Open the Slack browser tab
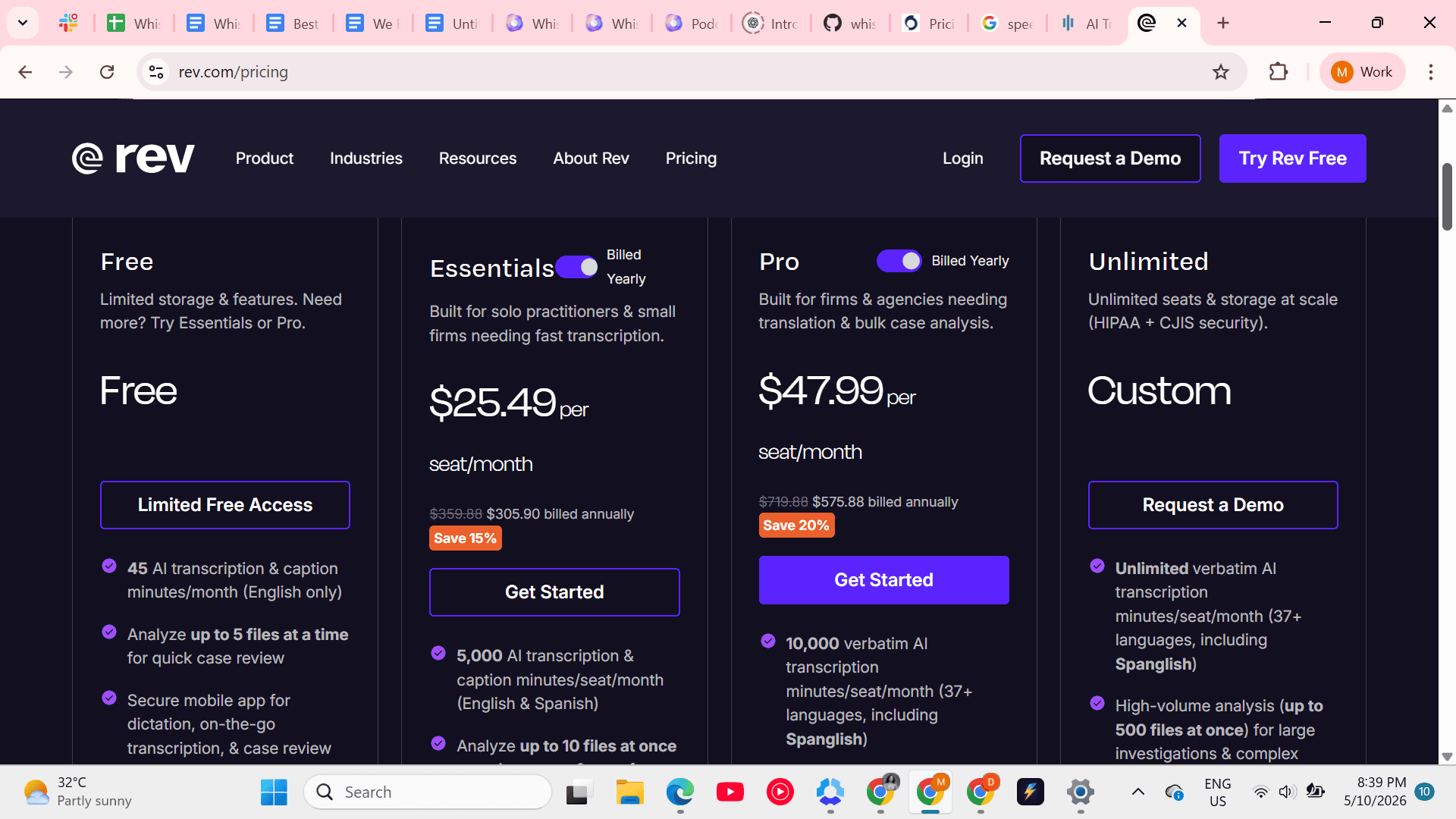This screenshot has width=1456, height=819. point(68,24)
